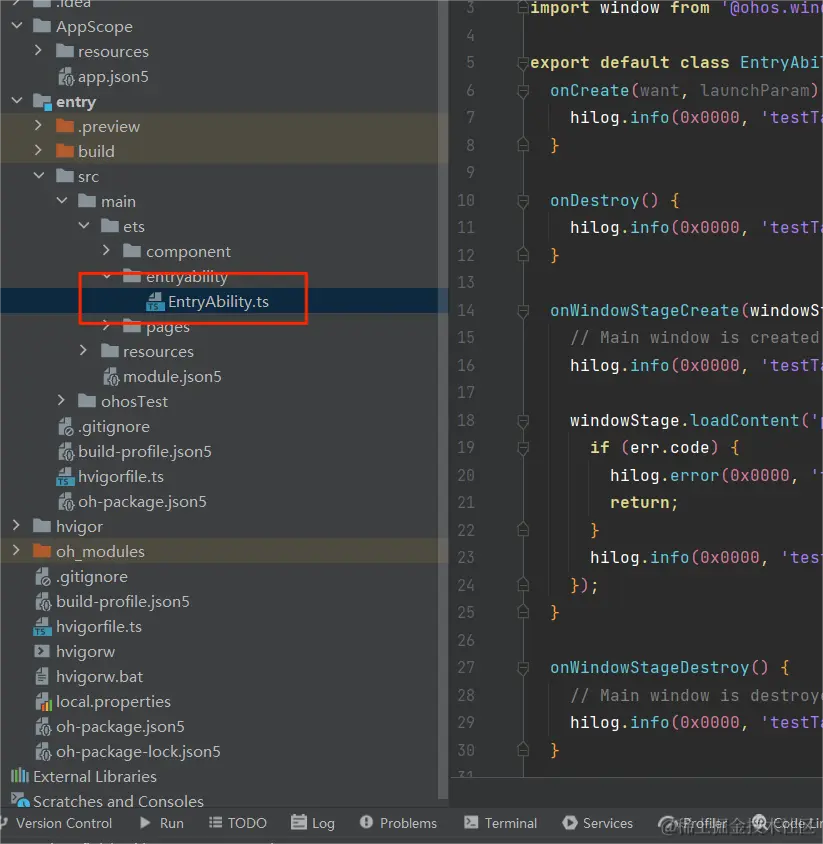Select the root oh-package.json5 file

point(120,727)
